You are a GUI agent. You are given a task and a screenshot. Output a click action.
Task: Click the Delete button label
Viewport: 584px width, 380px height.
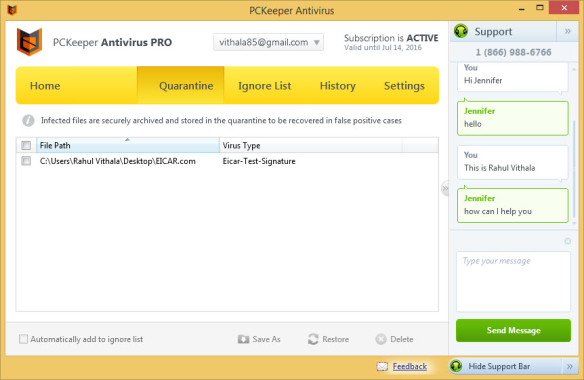coord(402,339)
